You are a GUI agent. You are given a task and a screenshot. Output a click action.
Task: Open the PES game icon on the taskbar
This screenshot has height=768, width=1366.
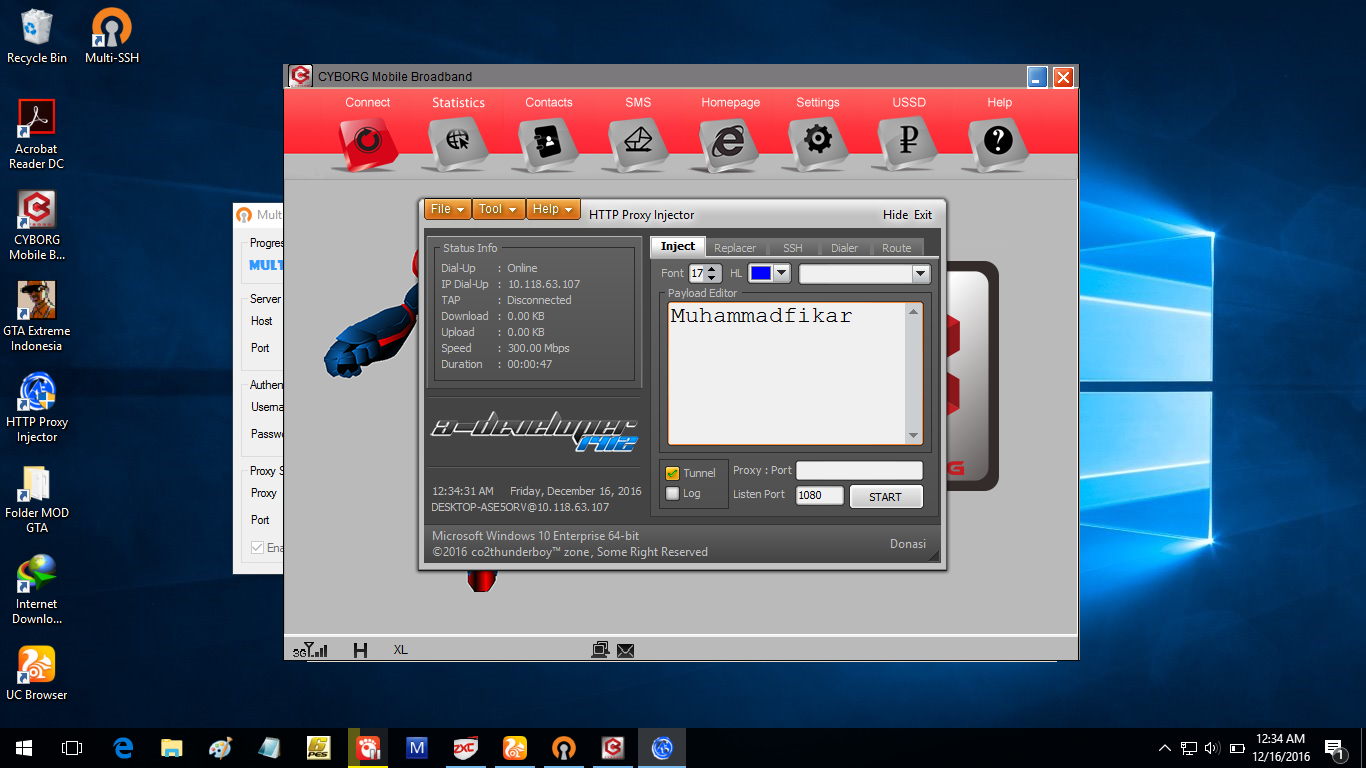(x=319, y=748)
